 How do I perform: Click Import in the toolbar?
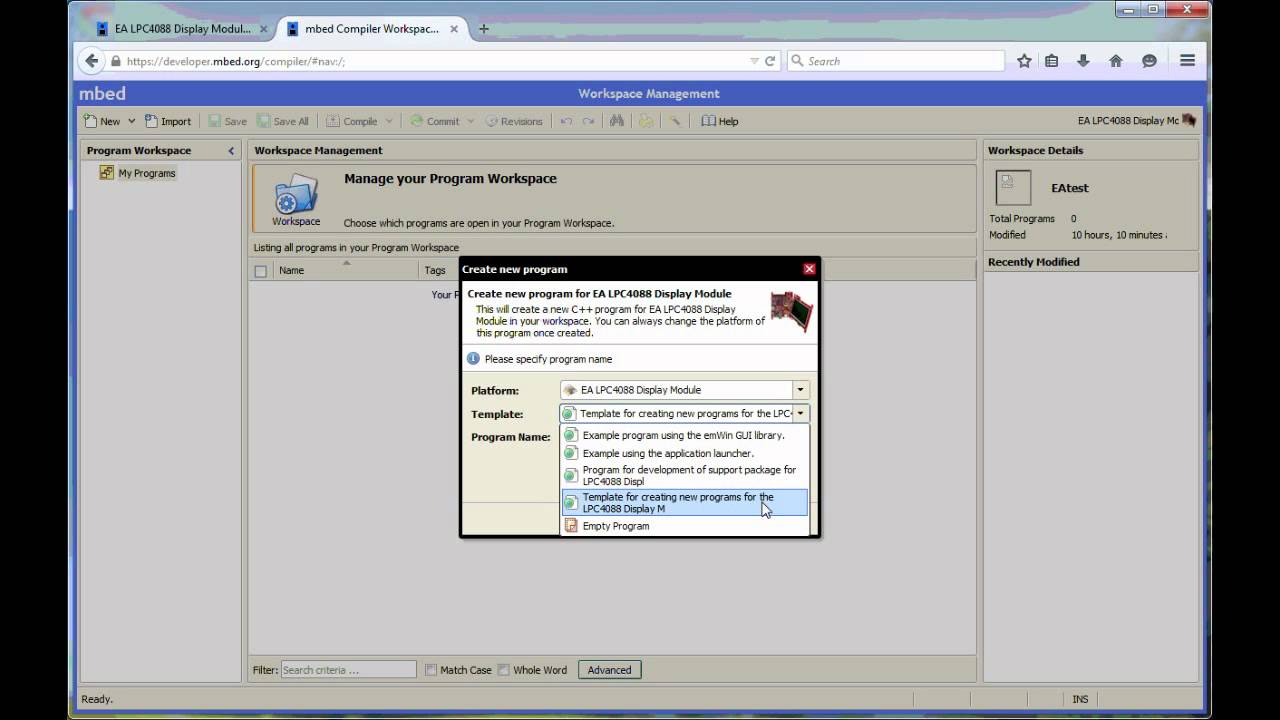[168, 121]
